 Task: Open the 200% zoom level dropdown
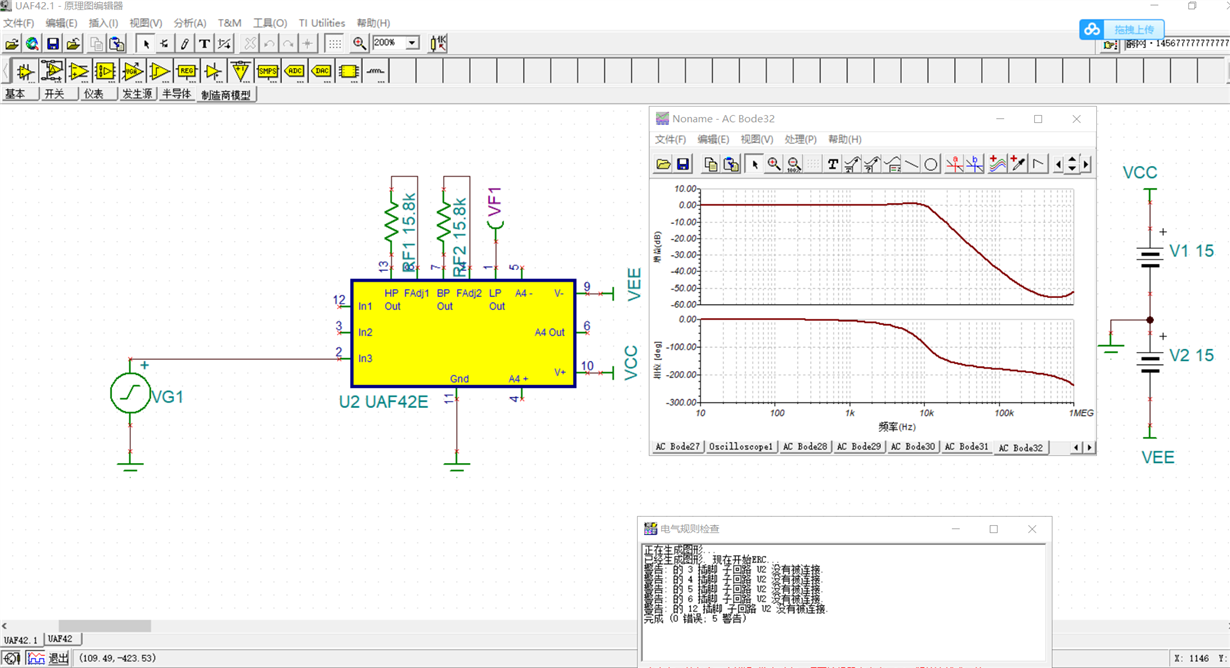point(411,43)
